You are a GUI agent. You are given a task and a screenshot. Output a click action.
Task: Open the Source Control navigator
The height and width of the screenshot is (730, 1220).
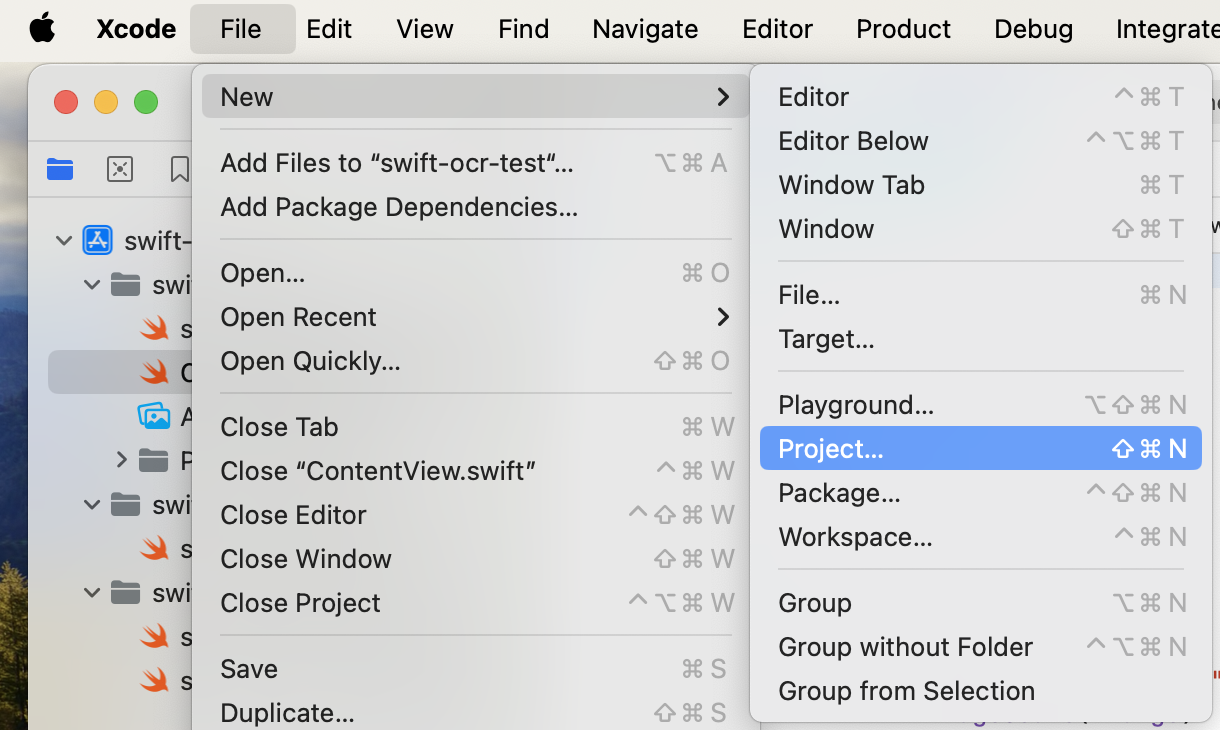(120, 169)
